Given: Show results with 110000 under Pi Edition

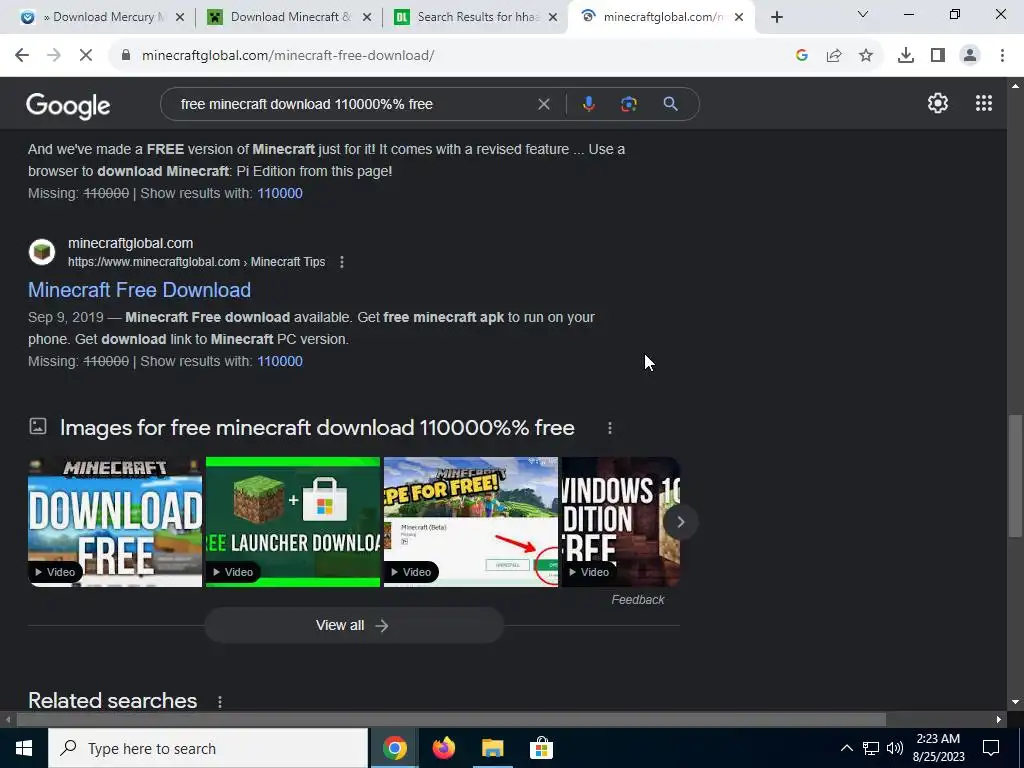Looking at the screenshot, I should pyautogui.click(x=280, y=193).
